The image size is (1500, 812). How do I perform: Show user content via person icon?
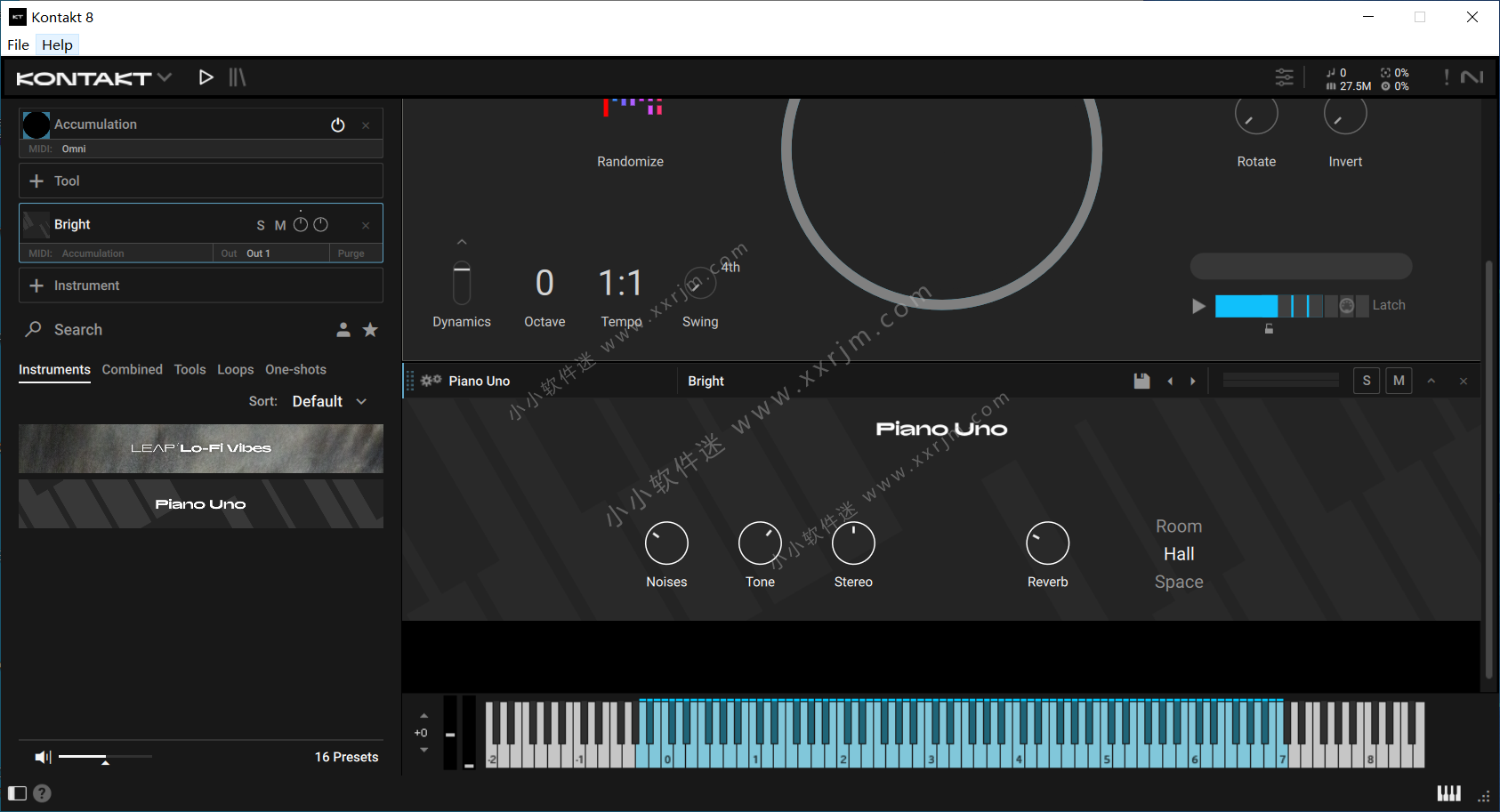coord(343,330)
